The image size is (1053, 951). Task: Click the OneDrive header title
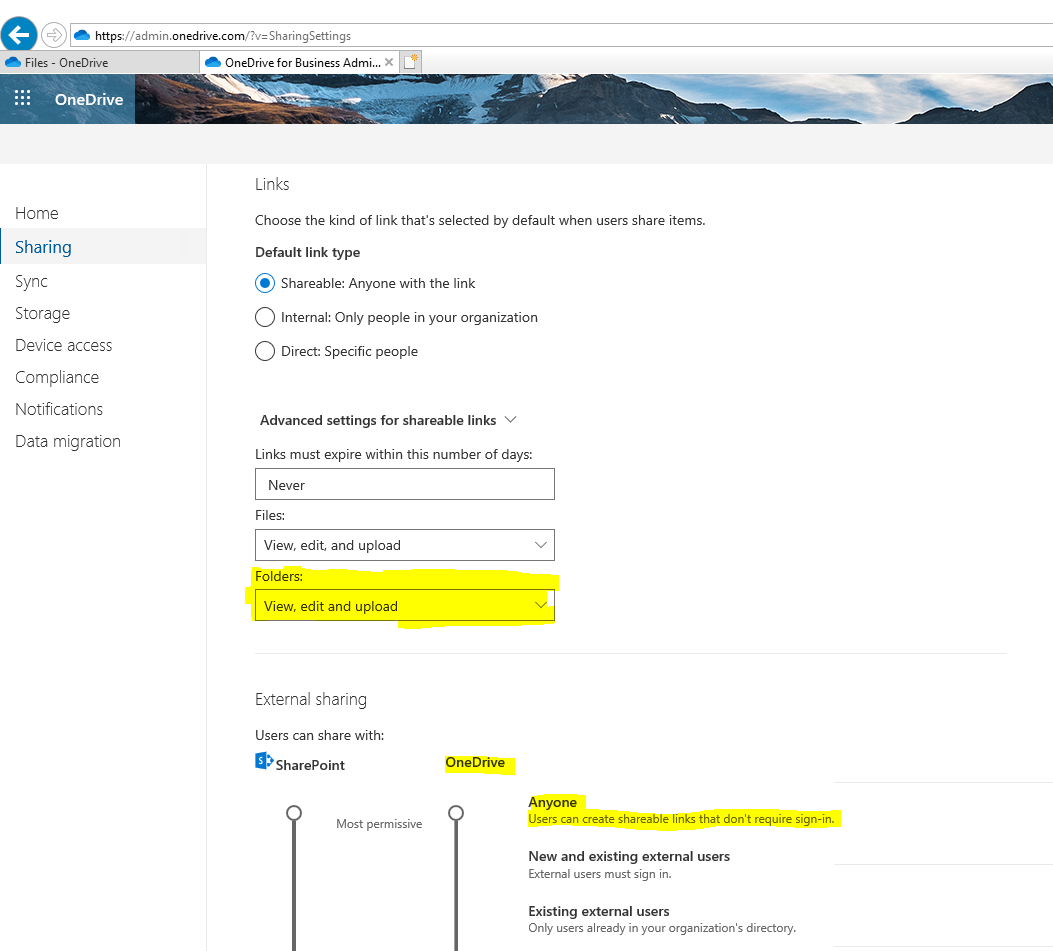(x=89, y=99)
